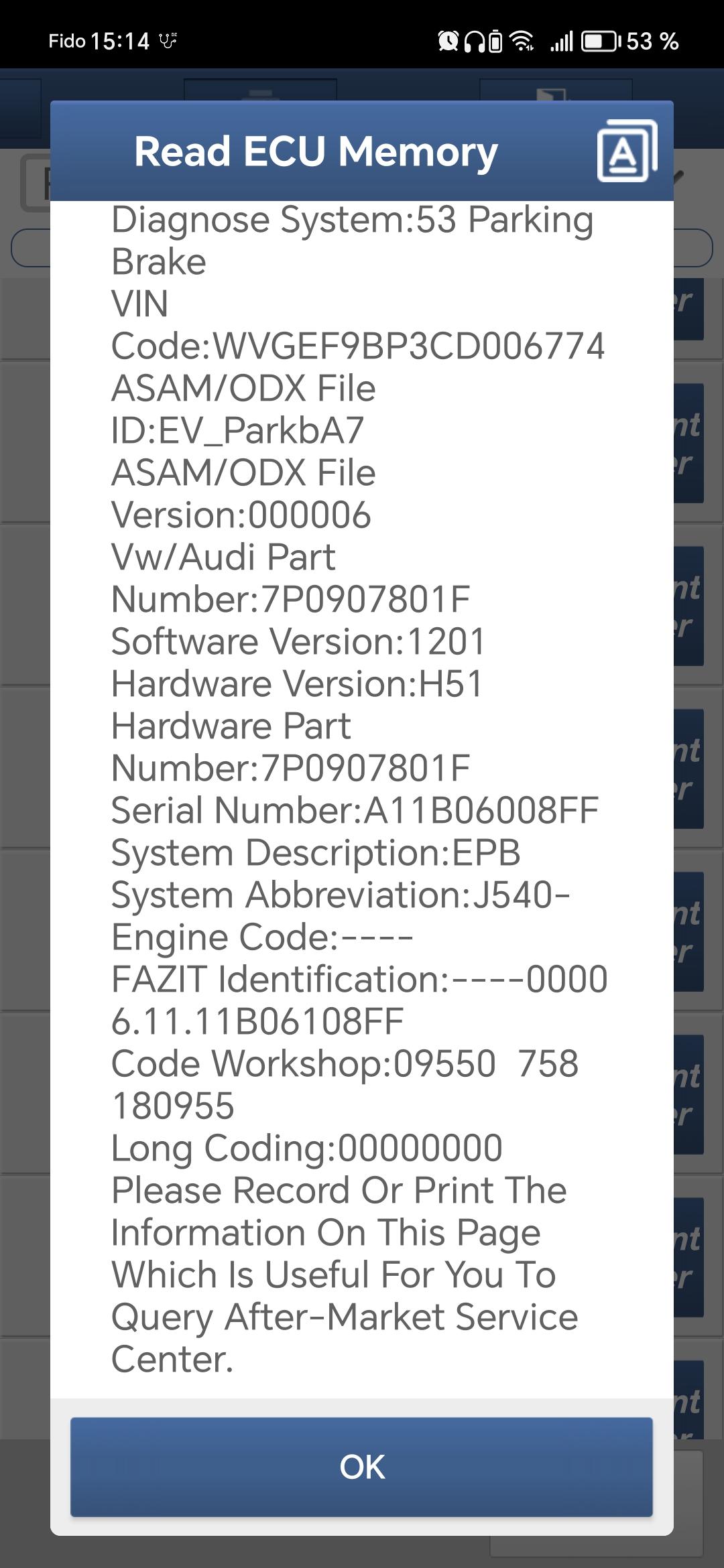Viewport: 724px width, 1568px height.
Task: Tap the alarm clock status icon
Action: [x=448, y=42]
